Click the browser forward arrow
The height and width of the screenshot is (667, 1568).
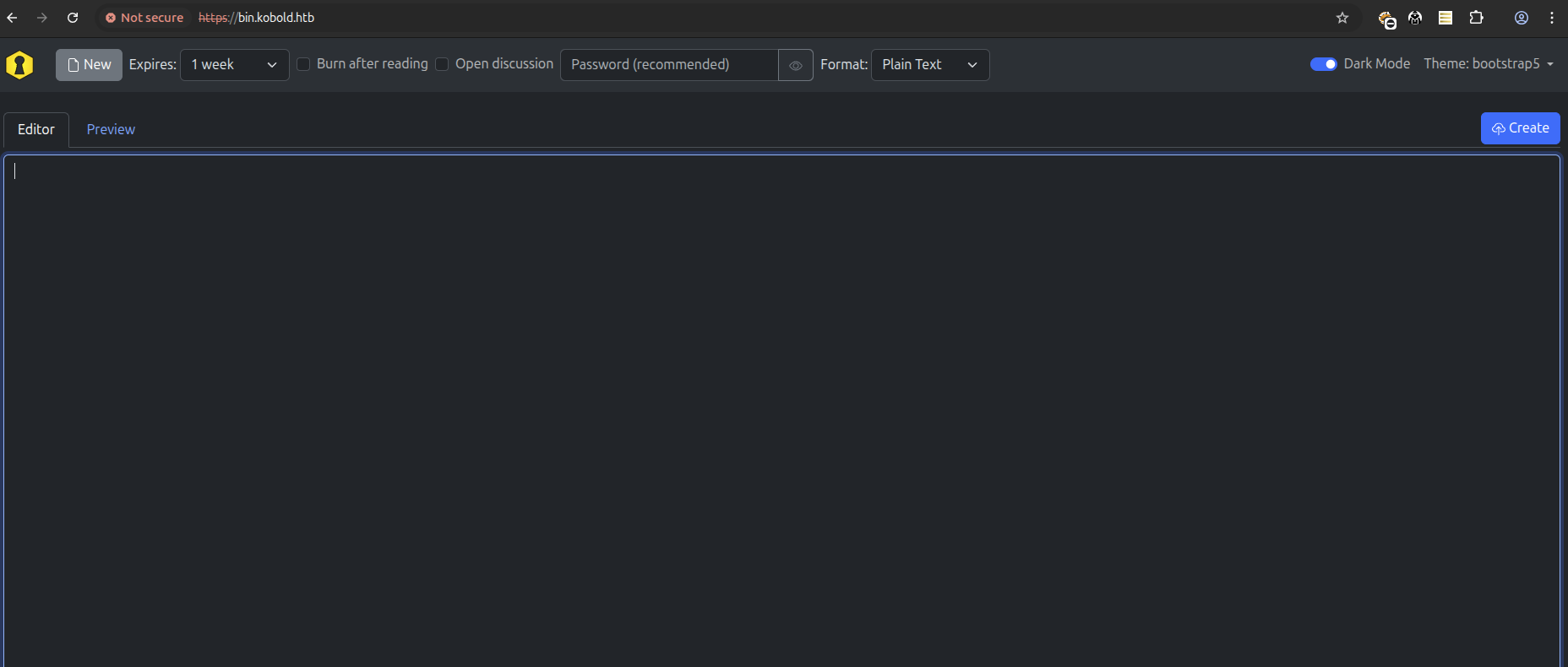[42, 18]
